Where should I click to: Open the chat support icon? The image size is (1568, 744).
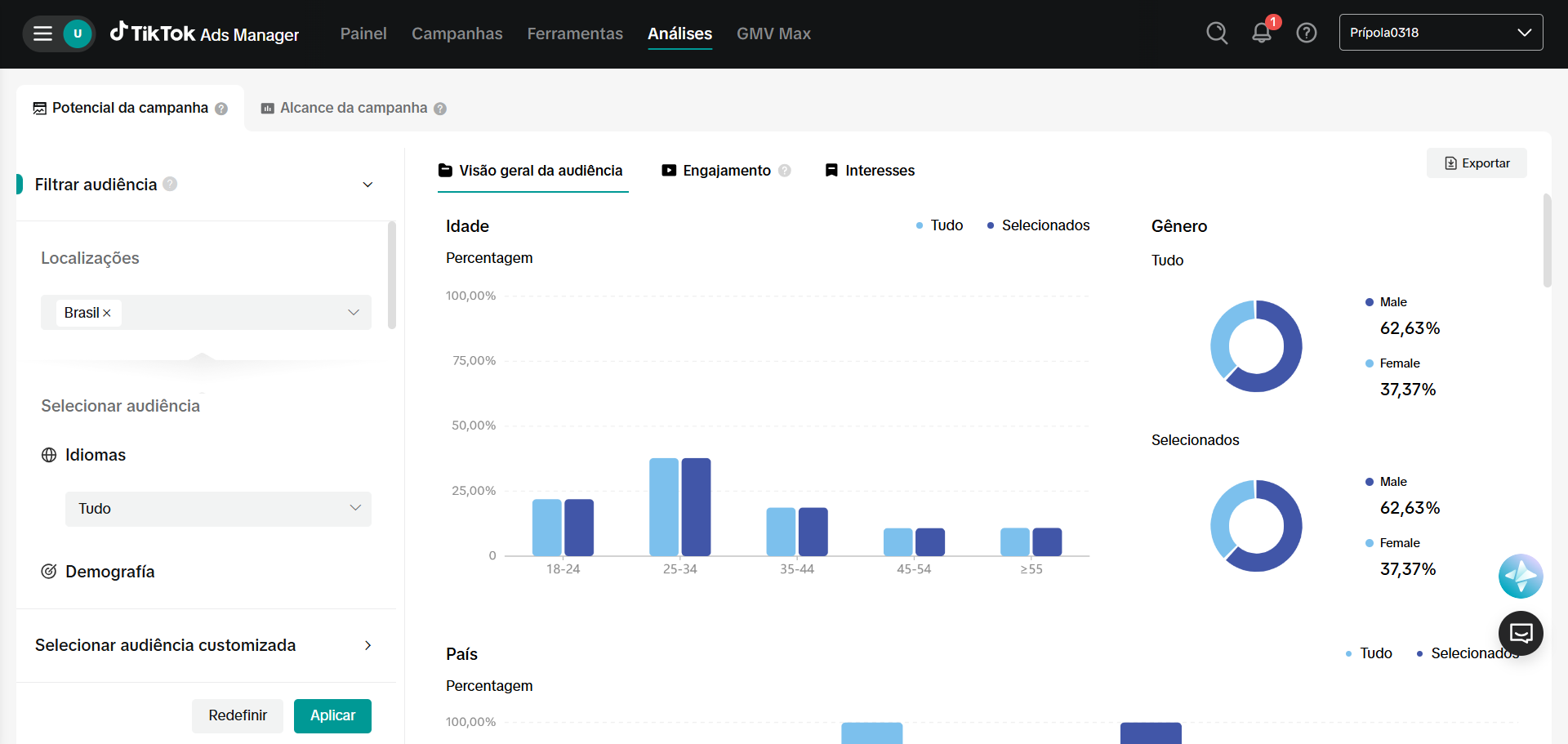tap(1520, 633)
